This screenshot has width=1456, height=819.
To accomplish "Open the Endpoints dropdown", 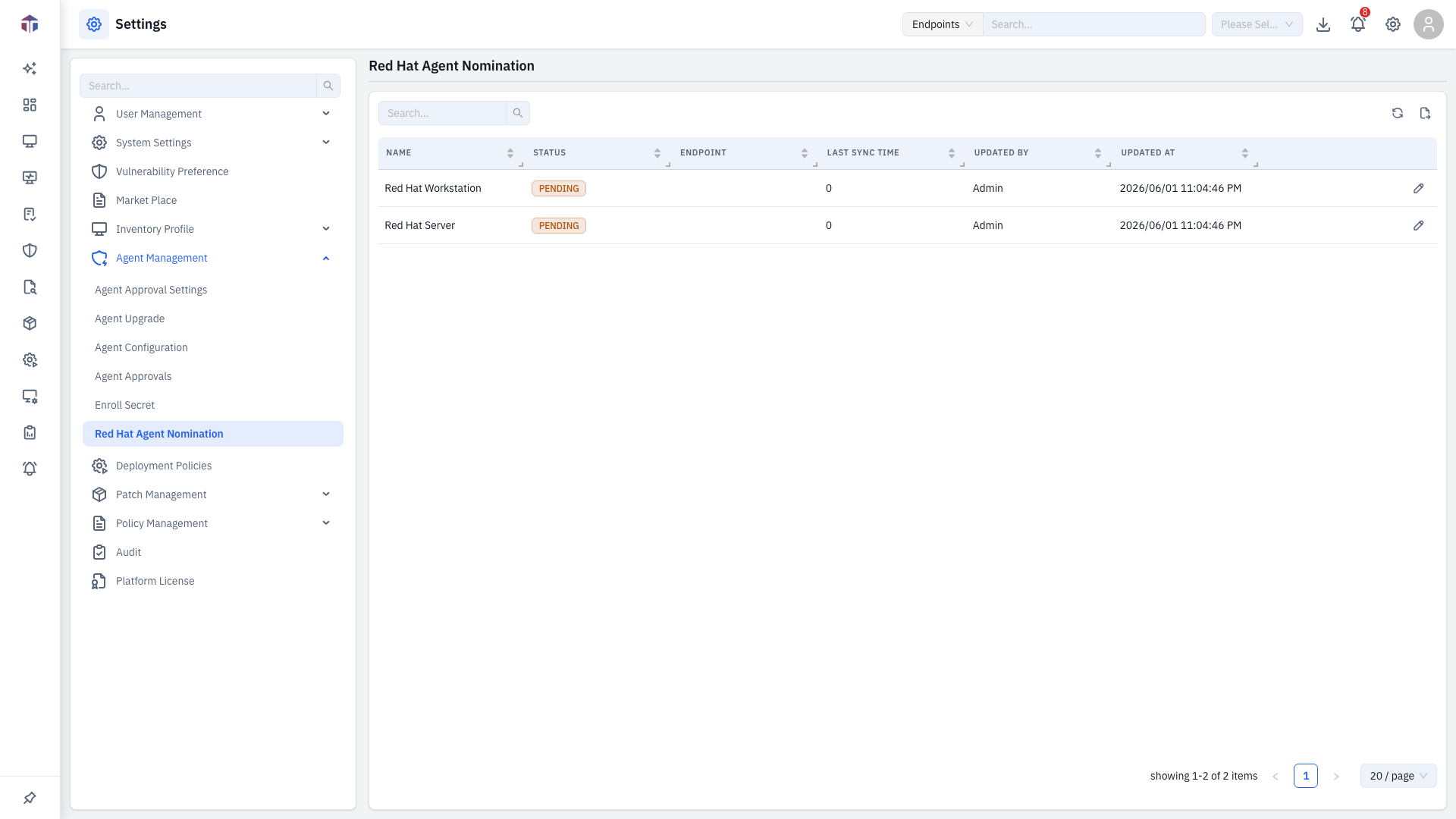I will (943, 24).
